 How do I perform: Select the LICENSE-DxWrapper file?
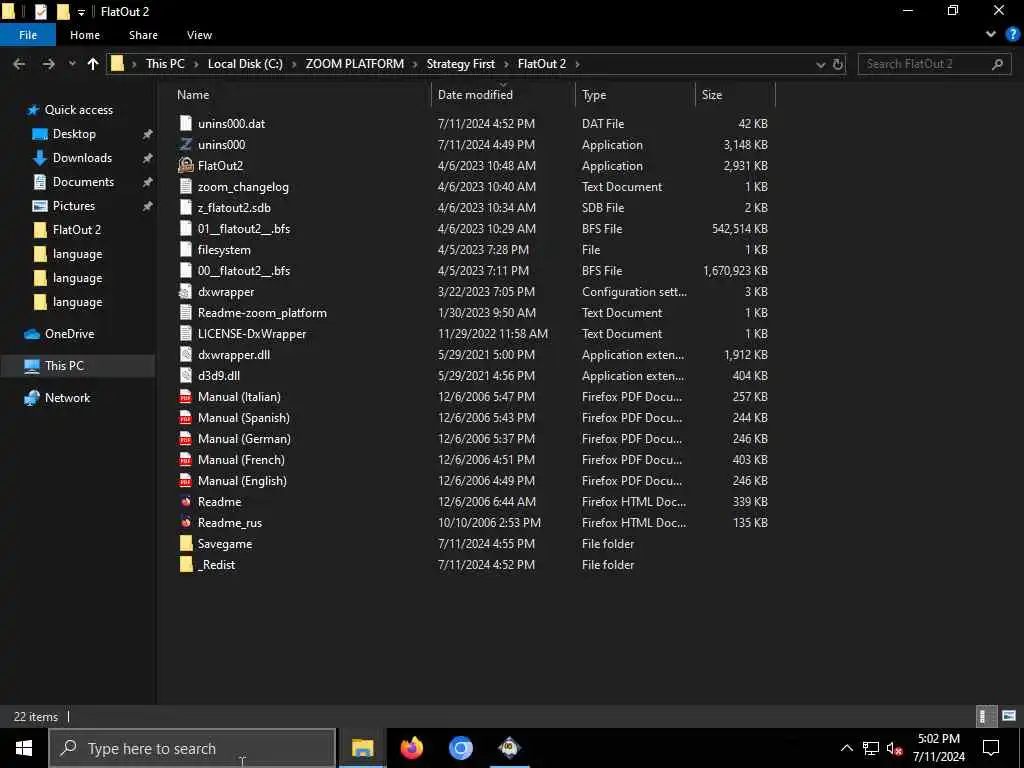251,334
